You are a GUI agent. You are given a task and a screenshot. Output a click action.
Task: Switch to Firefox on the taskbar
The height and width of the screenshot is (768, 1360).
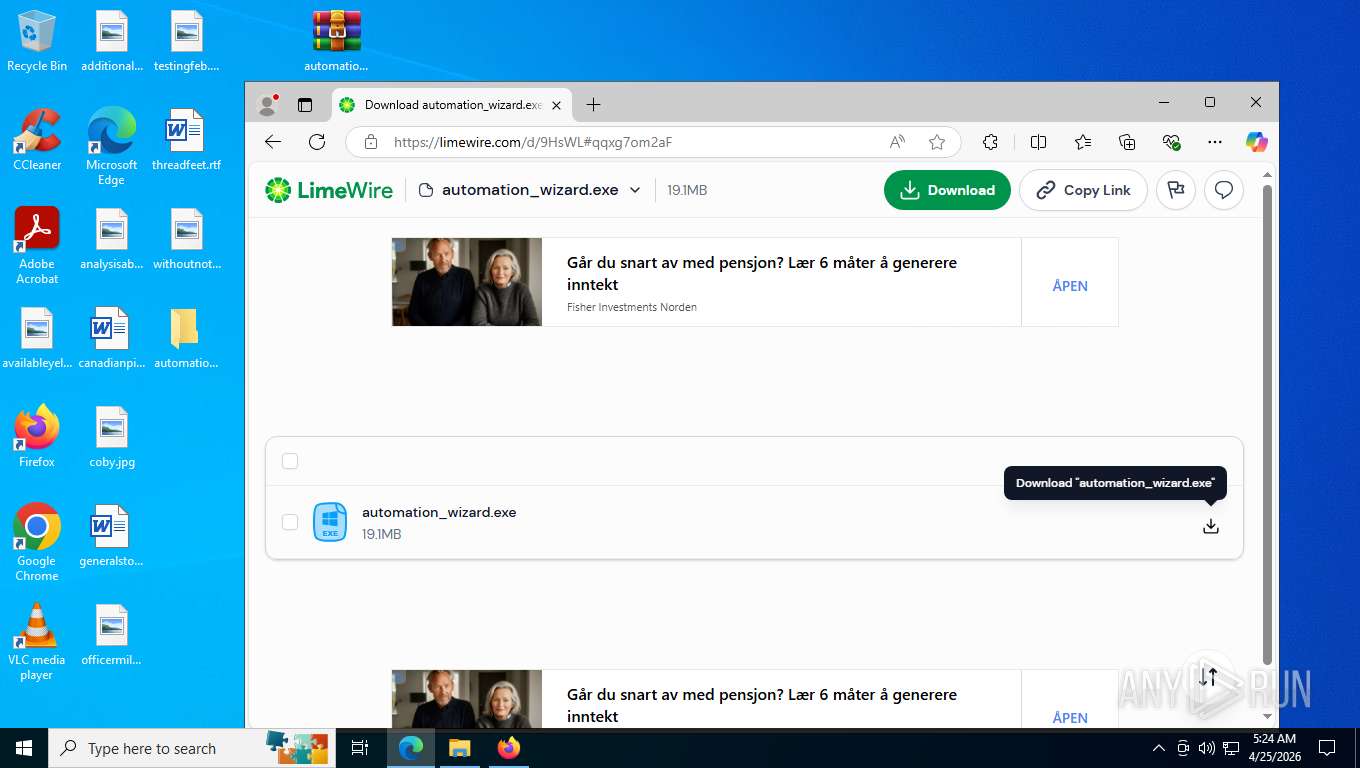pyautogui.click(x=509, y=748)
